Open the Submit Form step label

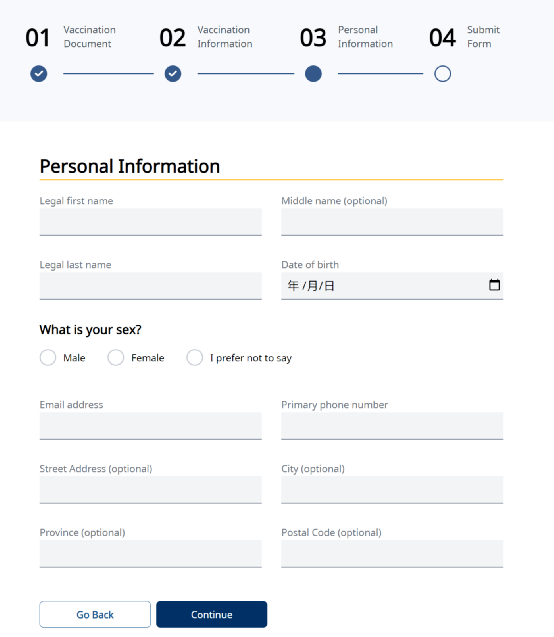click(483, 37)
